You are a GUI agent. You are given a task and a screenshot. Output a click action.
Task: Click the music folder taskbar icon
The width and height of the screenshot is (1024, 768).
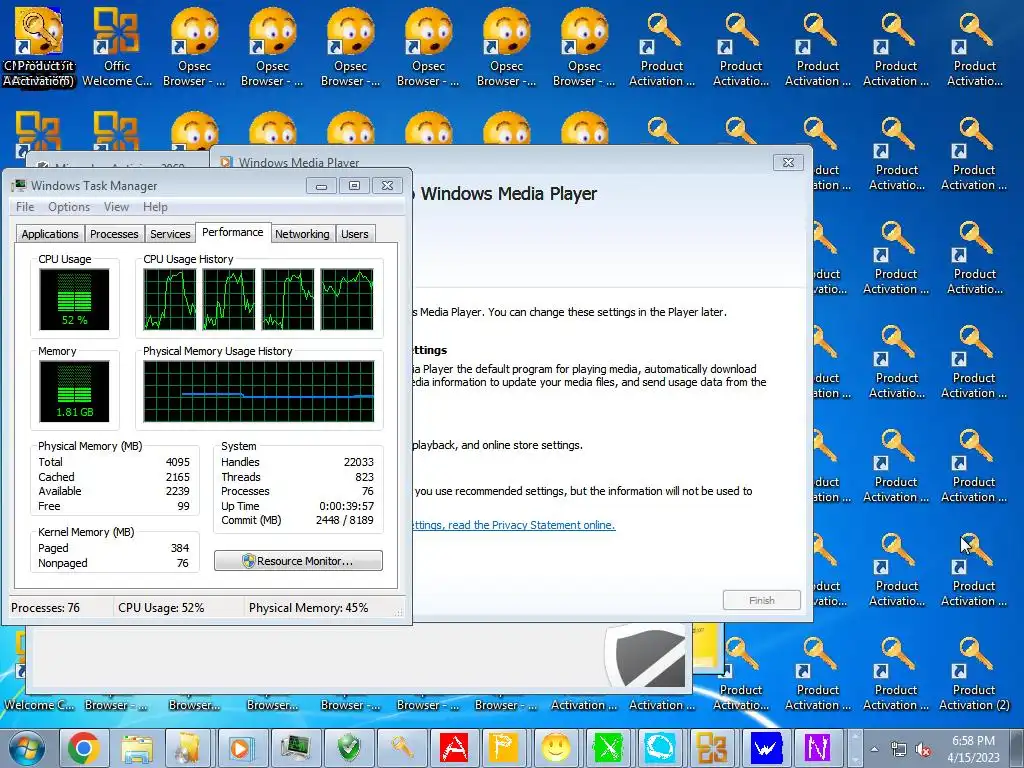[x=187, y=748]
